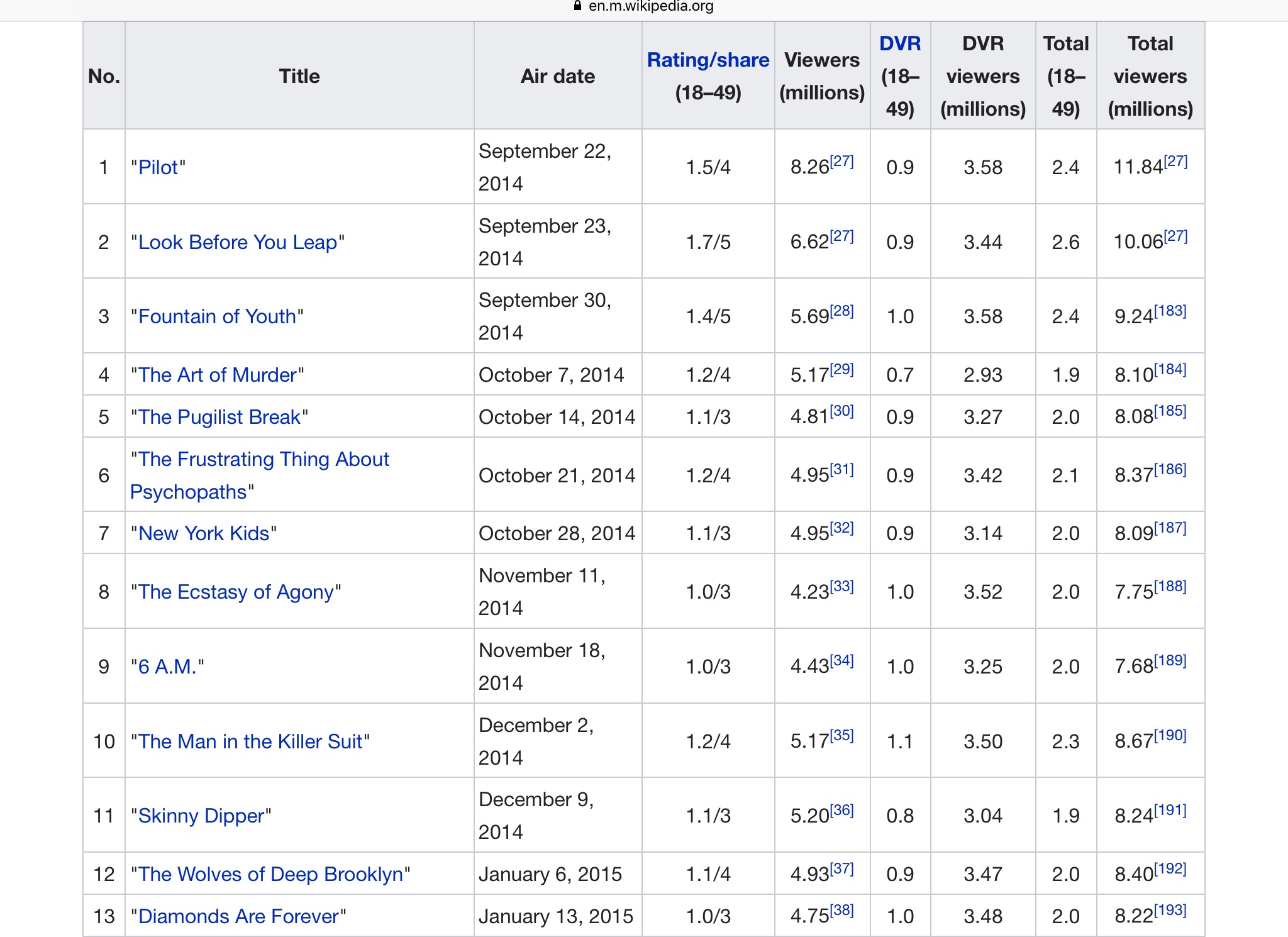The width and height of the screenshot is (1288, 937).
Task: Click the DVR column header link
Action: [900, 43]
